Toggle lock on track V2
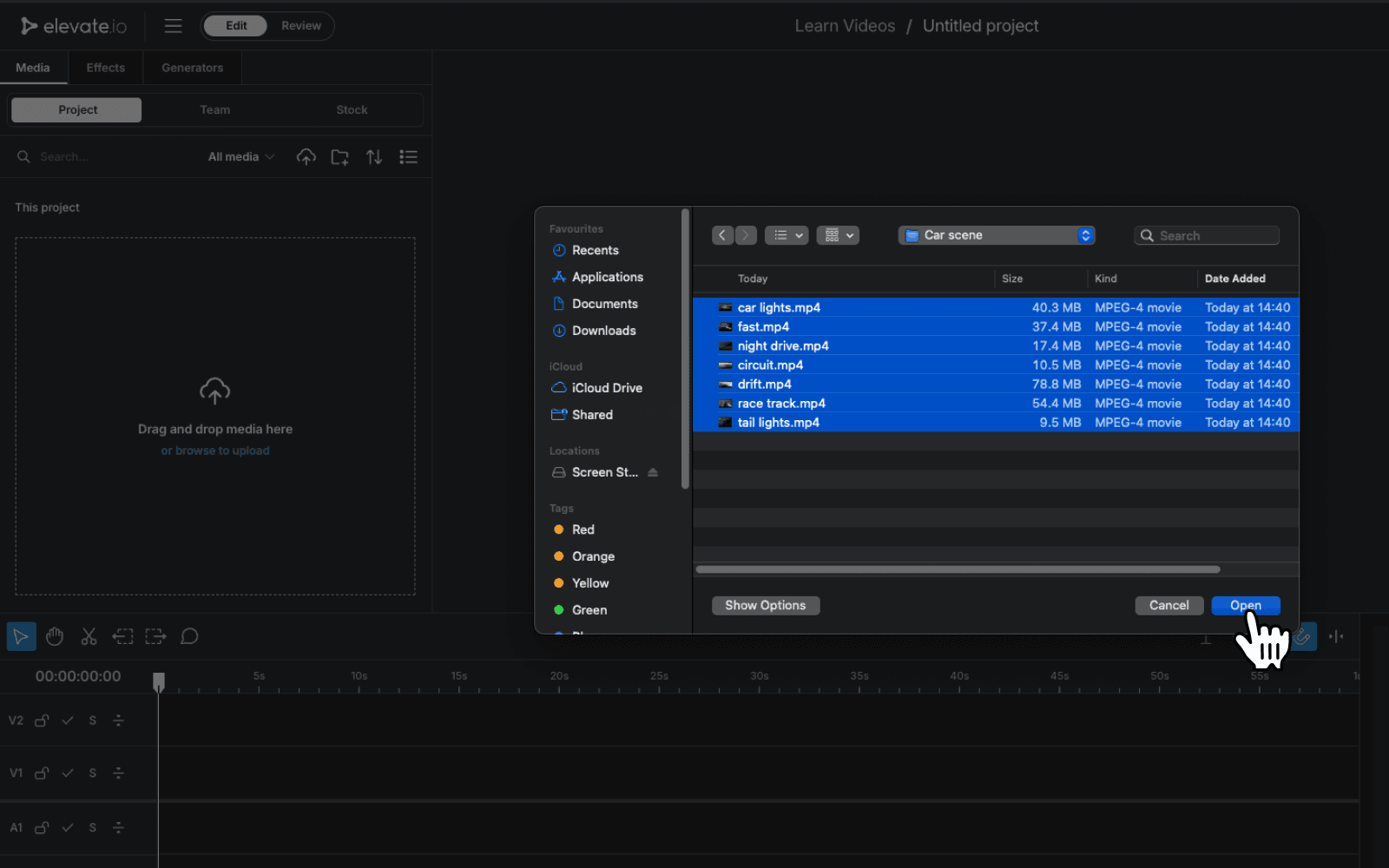 [x=42, y=720]
